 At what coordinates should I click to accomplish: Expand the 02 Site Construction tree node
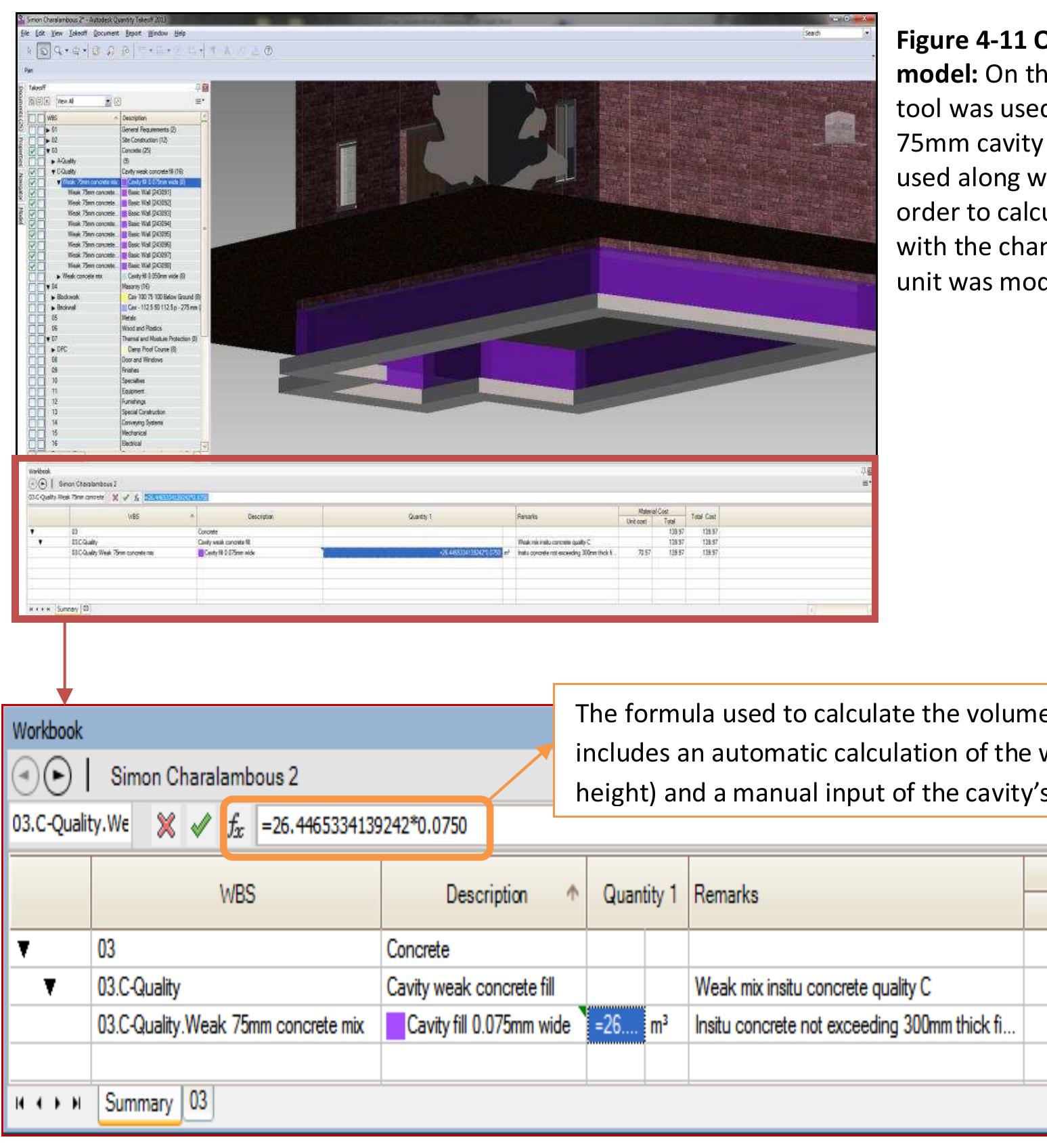[47, 140]
